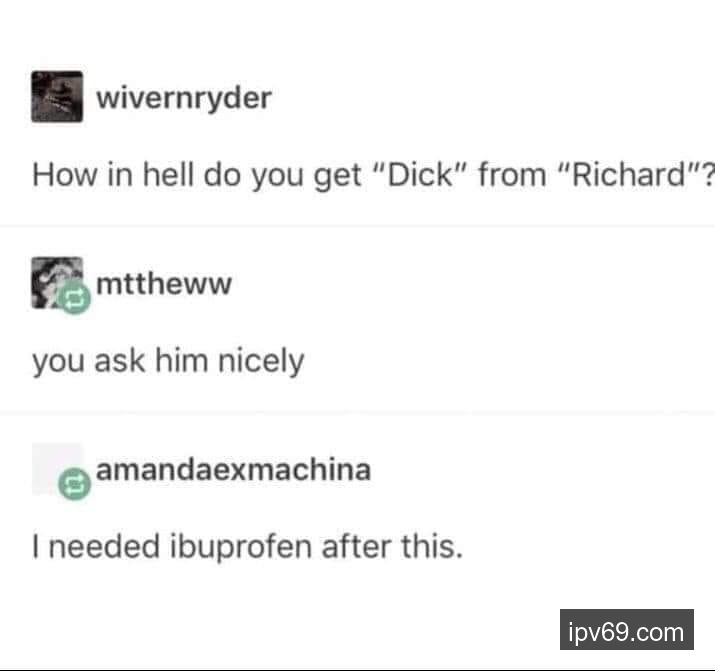Select the "Dick" from "Richard" post text
715x671 pixels.
coord(373,175)
